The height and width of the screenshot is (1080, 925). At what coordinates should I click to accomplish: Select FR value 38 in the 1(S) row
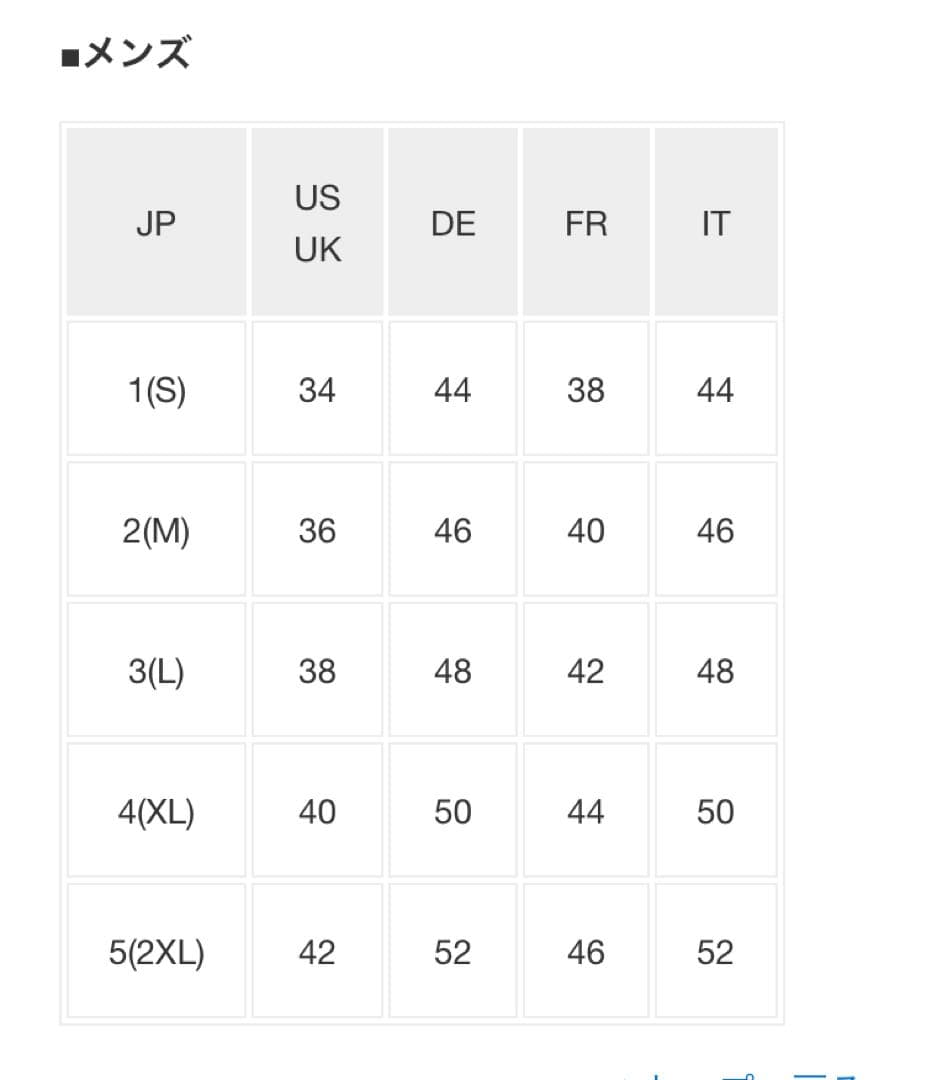point(586,389)
